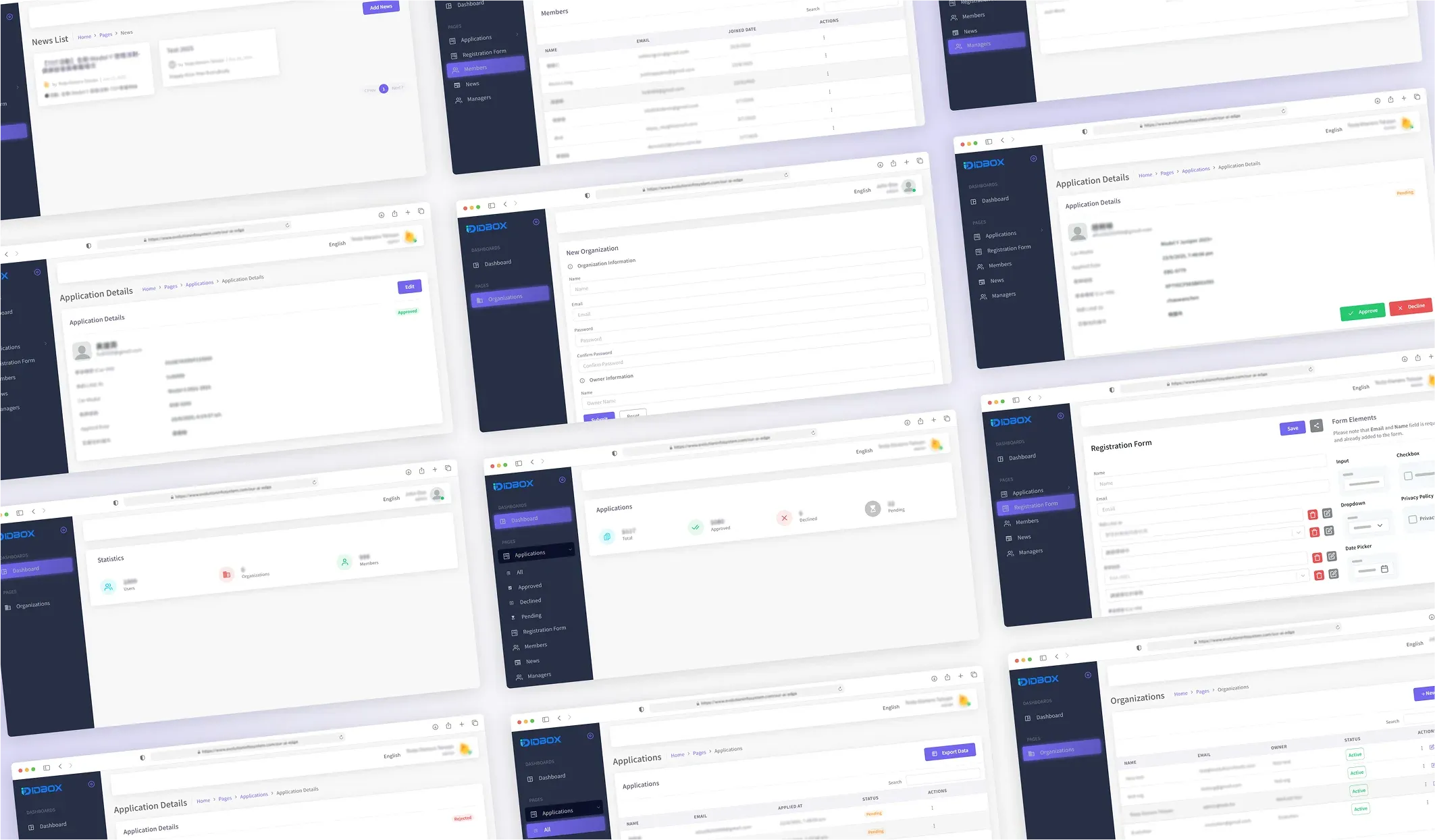Select Pending in the Applications sidebar submenu
The height and width of the screenshot is (840, 1435).
click(x=531, y=616)
